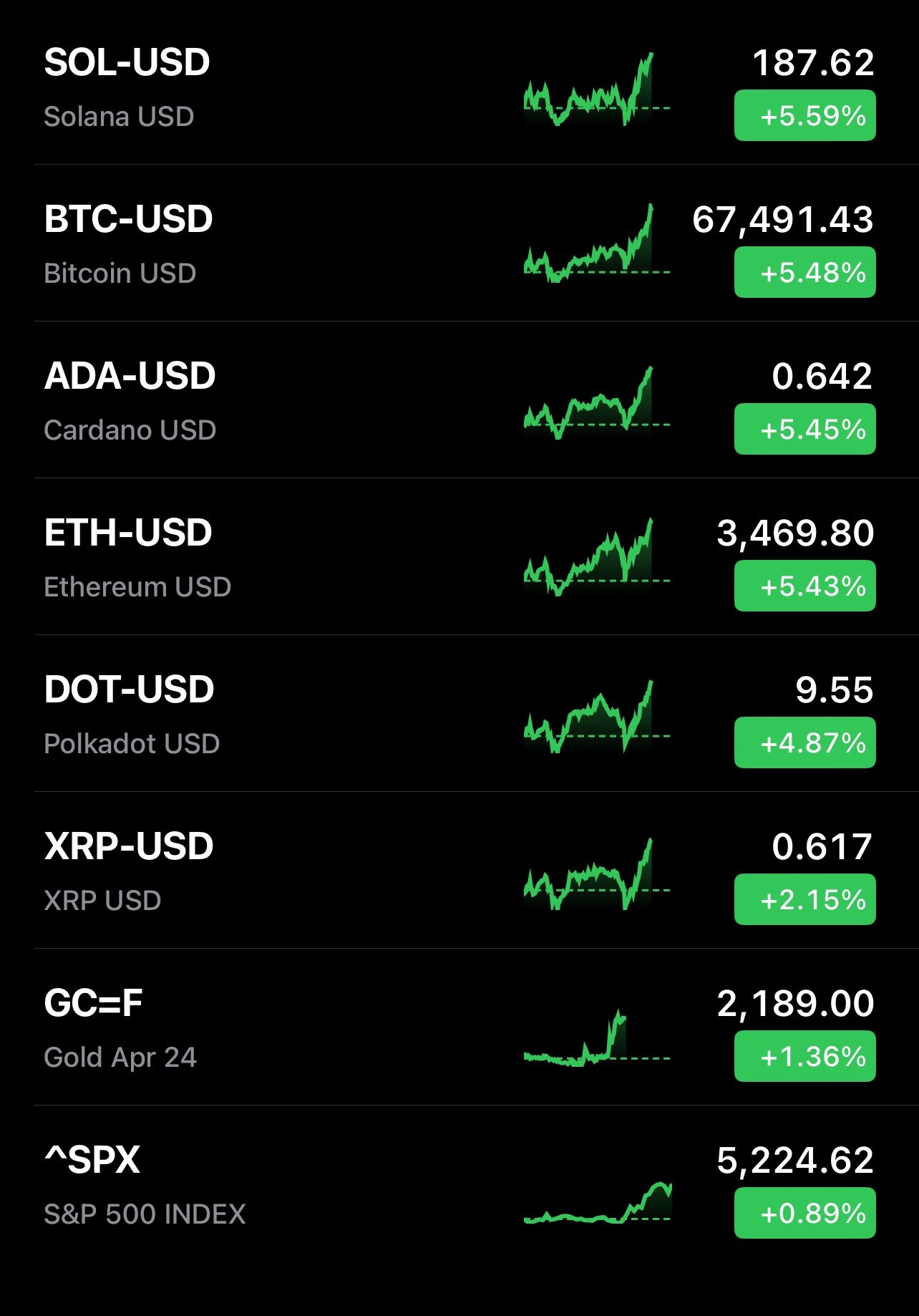
Task: Toggle the +5.48% change badge for Bitcoin
Action: (804, 272)
